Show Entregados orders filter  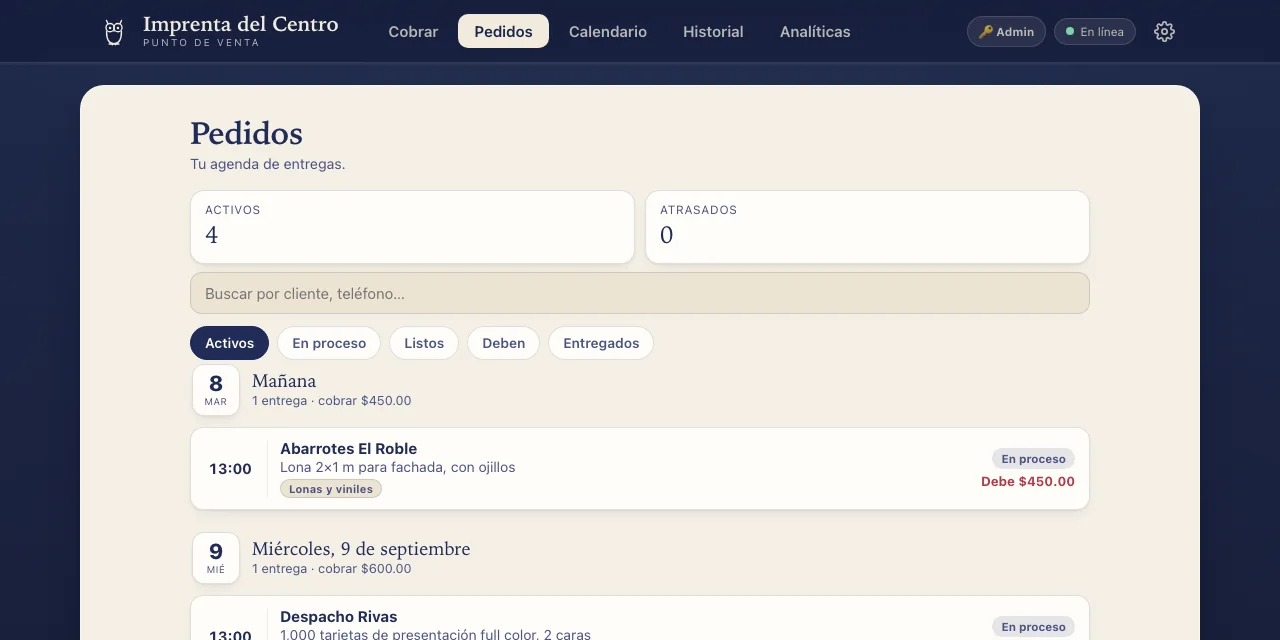(x=601, y=343)
